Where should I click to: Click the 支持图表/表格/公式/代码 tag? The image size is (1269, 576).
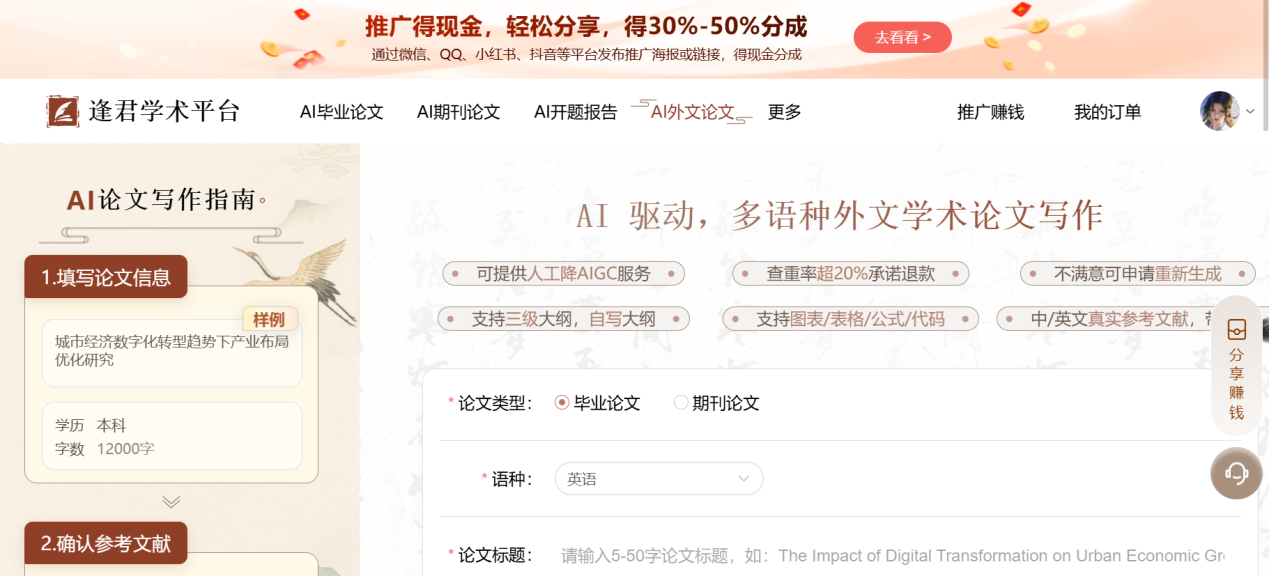click(x=850, y=319)
